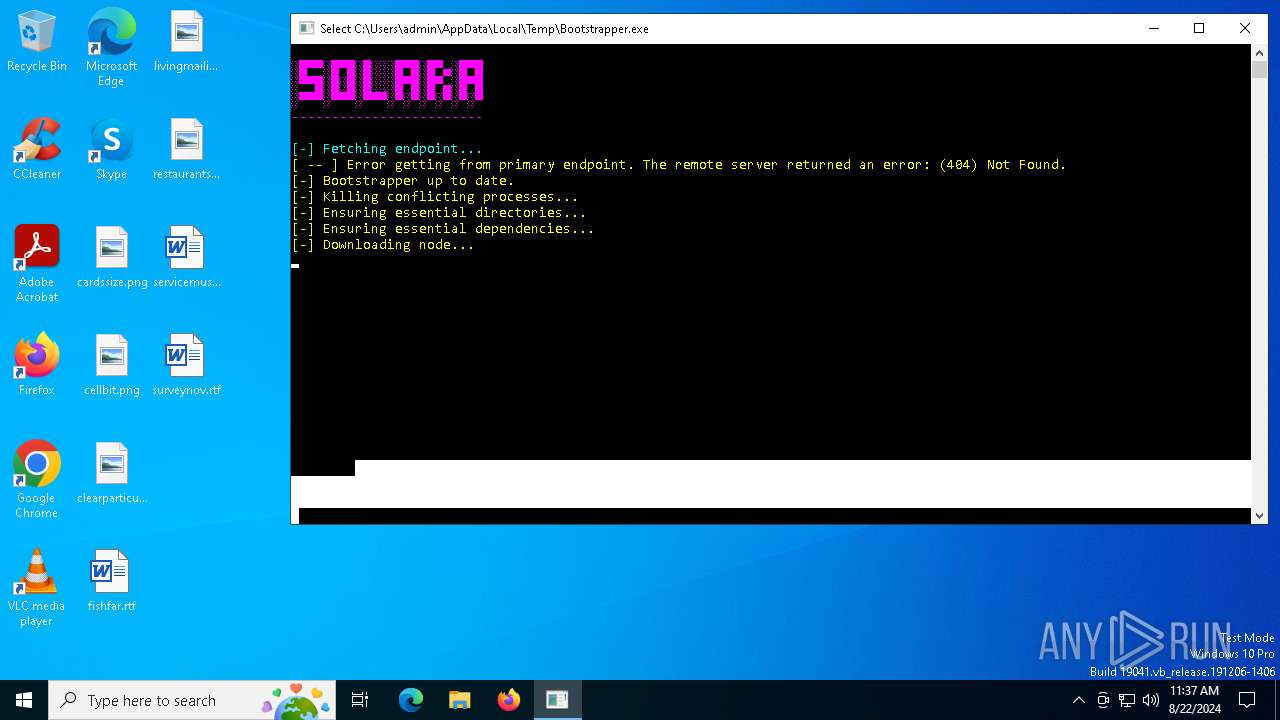The height and width of the screenshot is (720, 1280).
Task: Select servicemus... Word document
Action: (x=186, y=257)
